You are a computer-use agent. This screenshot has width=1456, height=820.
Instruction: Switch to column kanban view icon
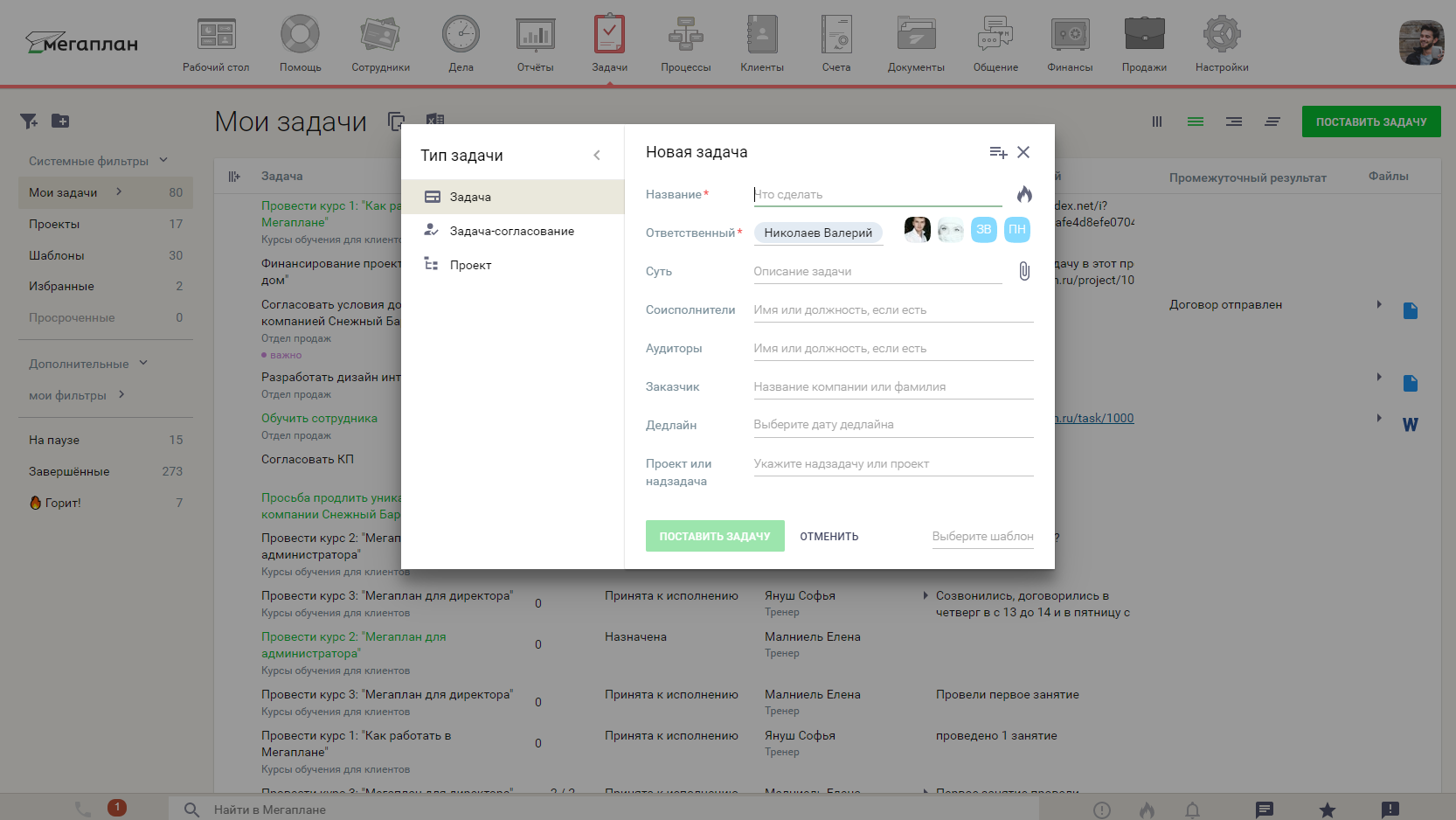click(1157, 122)
